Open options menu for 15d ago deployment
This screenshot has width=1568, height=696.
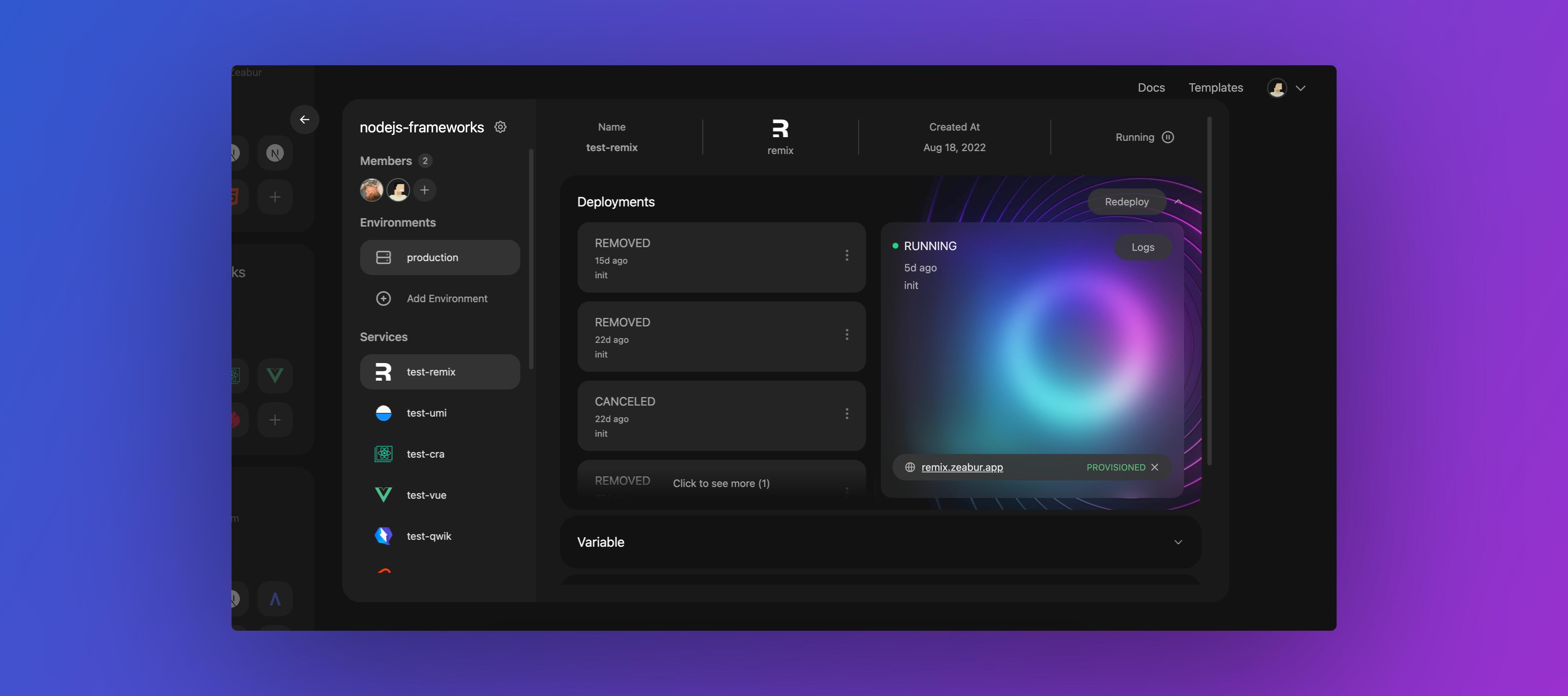pos(846,255)
